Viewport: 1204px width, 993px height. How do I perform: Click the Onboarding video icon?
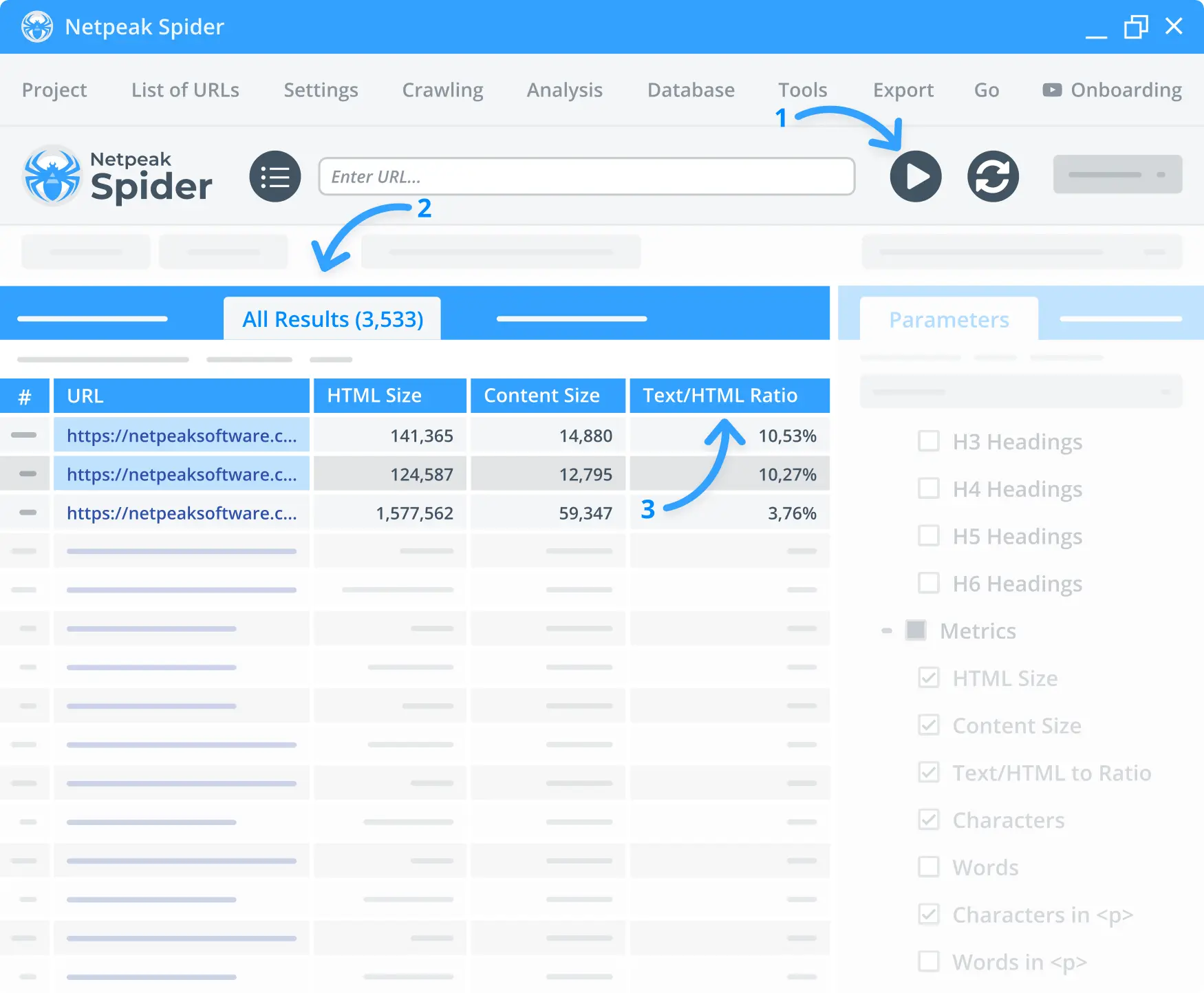coord(1052,90)
